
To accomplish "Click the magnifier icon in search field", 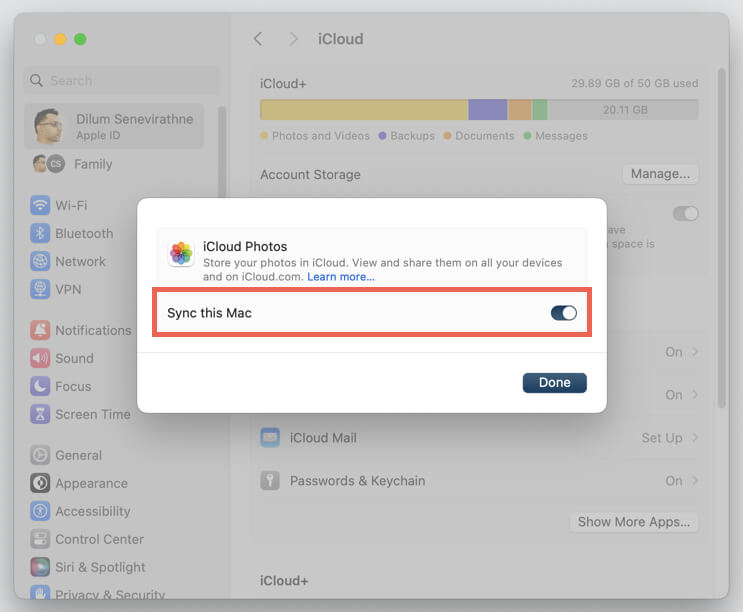I will tap(36, 81).
